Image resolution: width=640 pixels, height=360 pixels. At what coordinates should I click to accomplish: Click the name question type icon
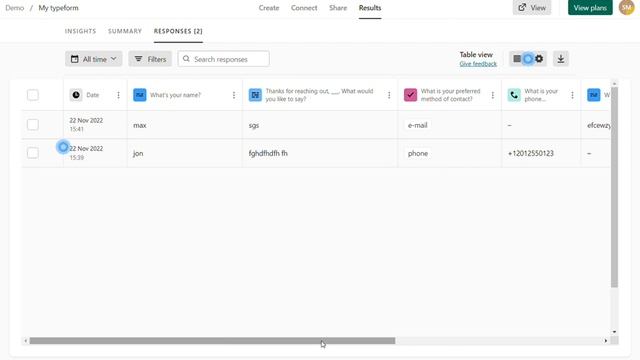[140, 95]
